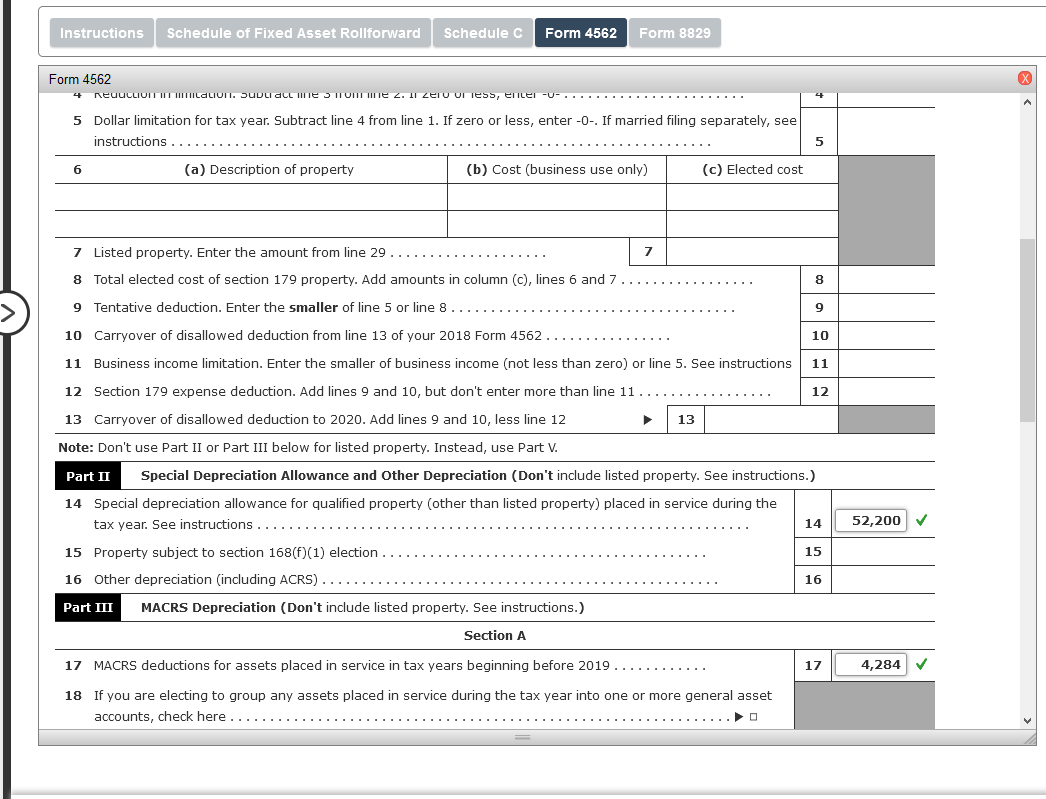Click the resize handle below the form window
1046x799 pixels.
pyautogui.click(x=521, y=737)
